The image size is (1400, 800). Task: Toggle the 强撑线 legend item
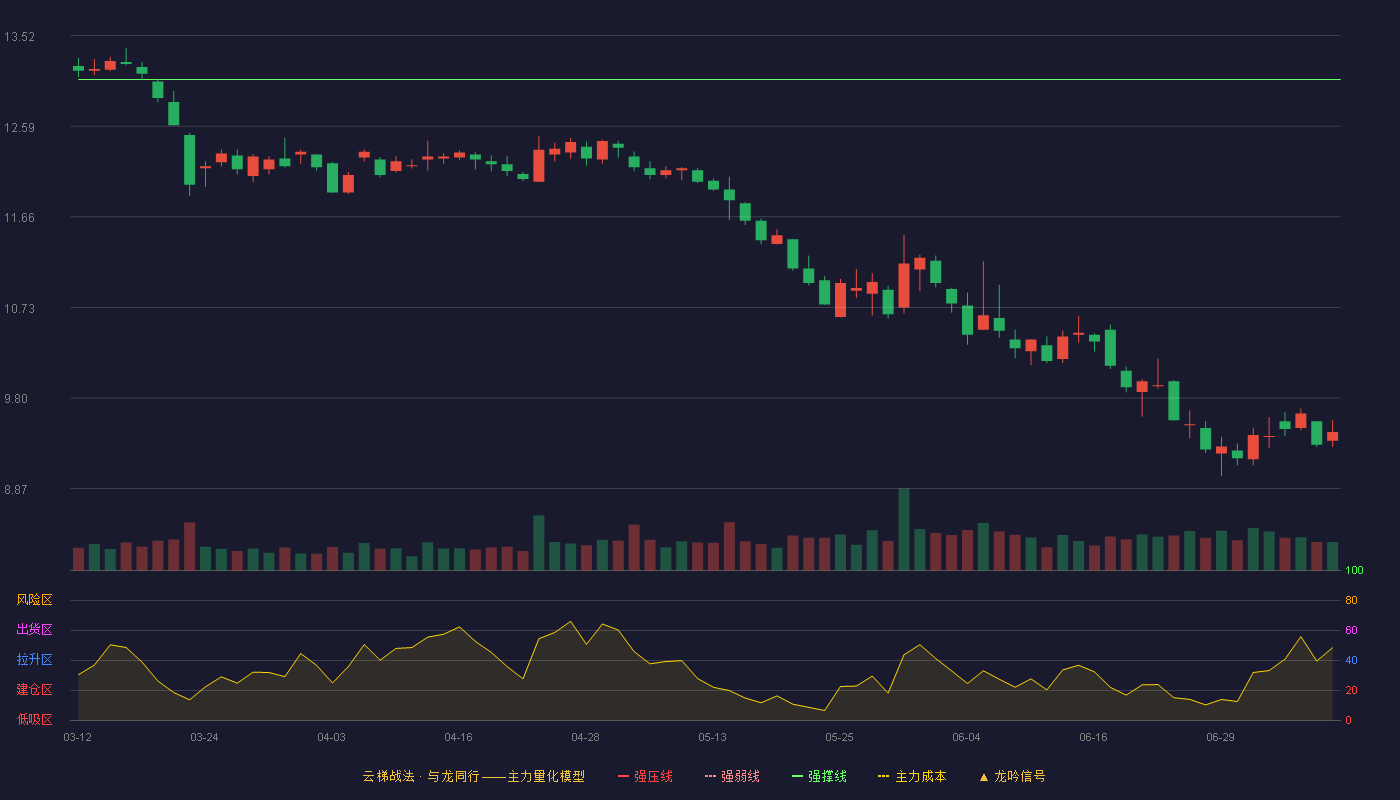pyautogui.click(x=819, y=776)
